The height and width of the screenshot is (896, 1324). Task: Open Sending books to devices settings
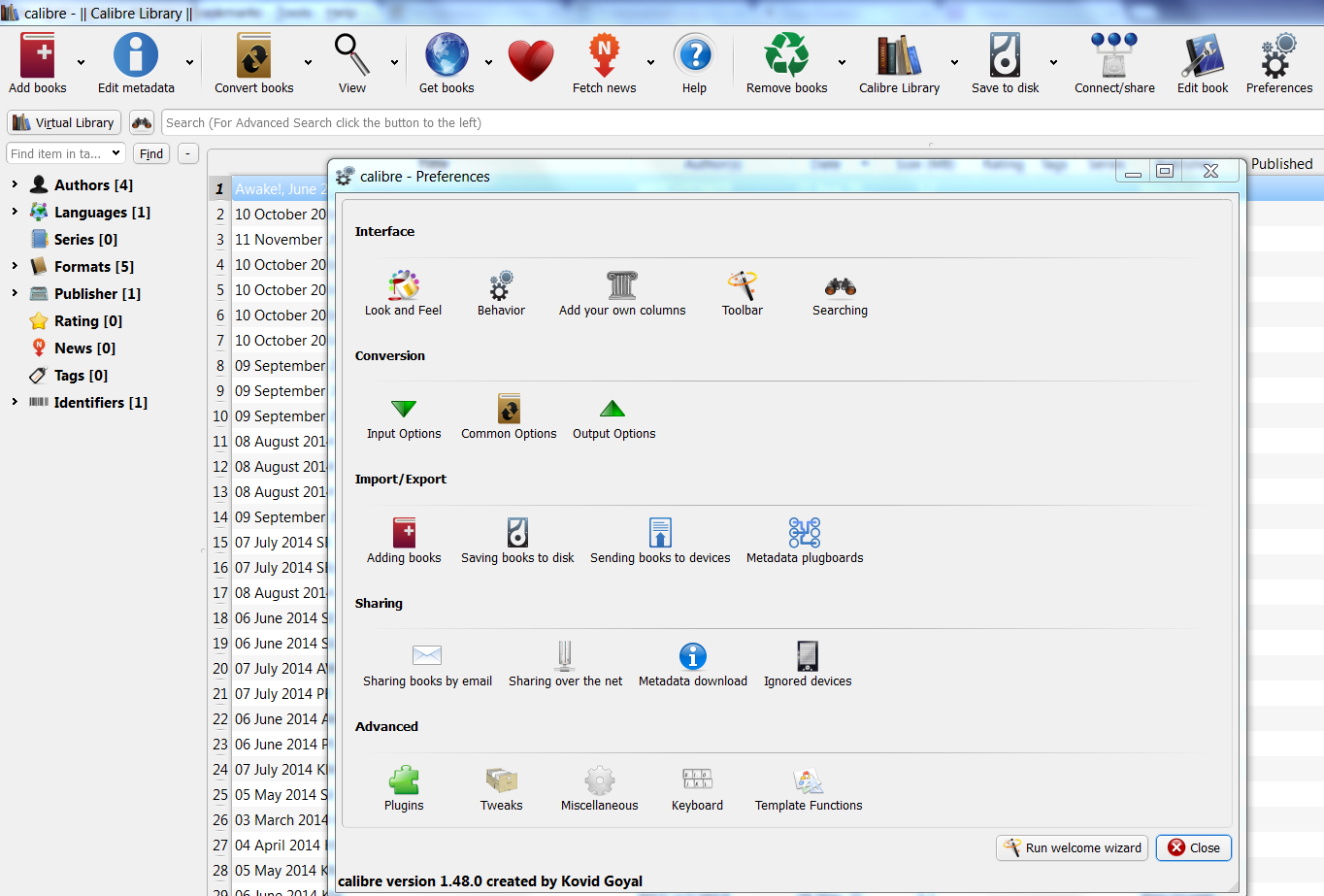[x=660, y=542]
